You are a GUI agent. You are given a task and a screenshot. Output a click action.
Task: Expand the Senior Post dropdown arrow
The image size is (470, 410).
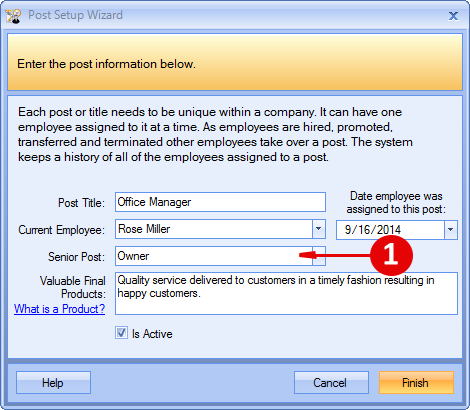(x=319, y=256)
